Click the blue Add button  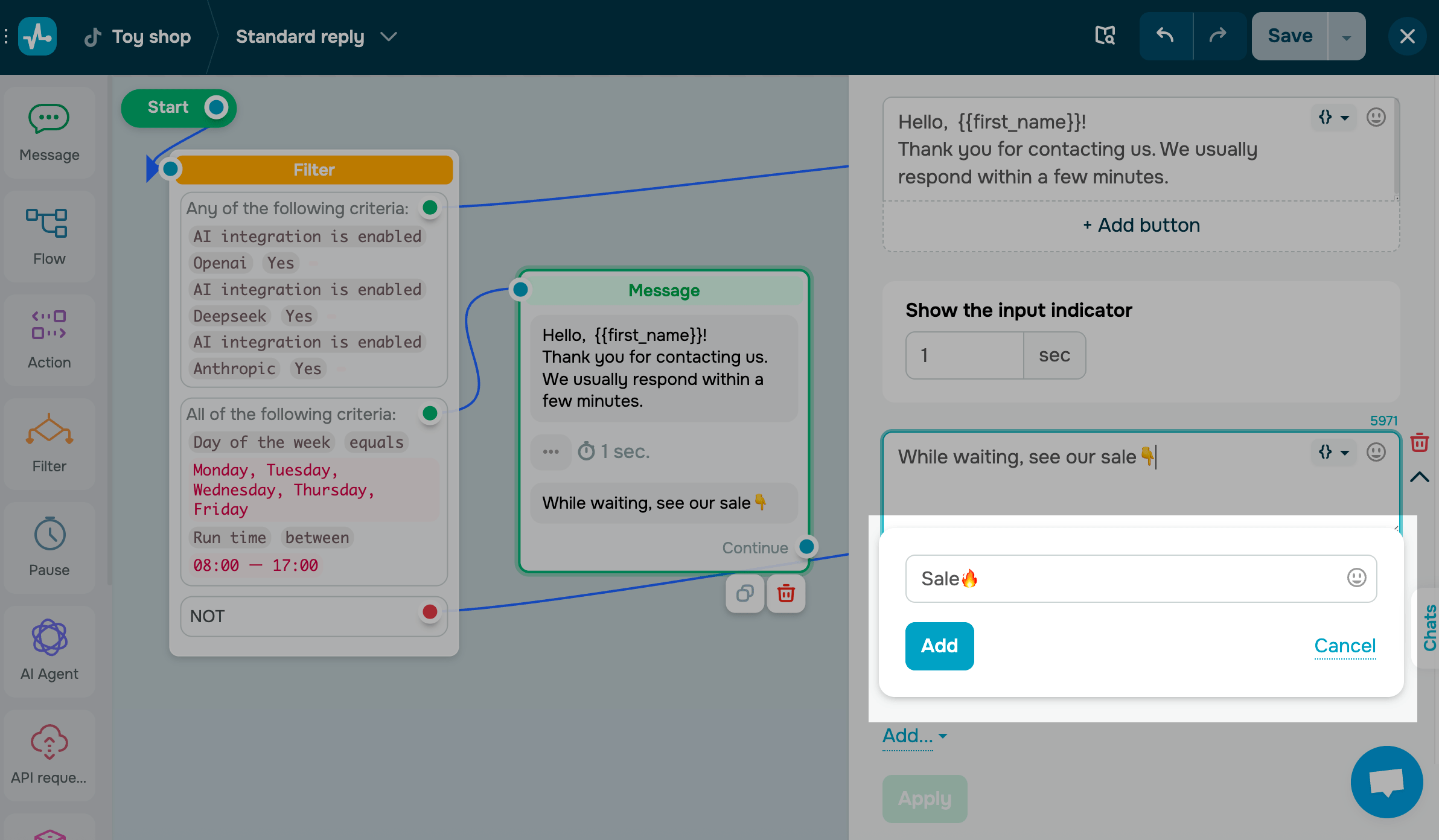[x=939, y=646]
